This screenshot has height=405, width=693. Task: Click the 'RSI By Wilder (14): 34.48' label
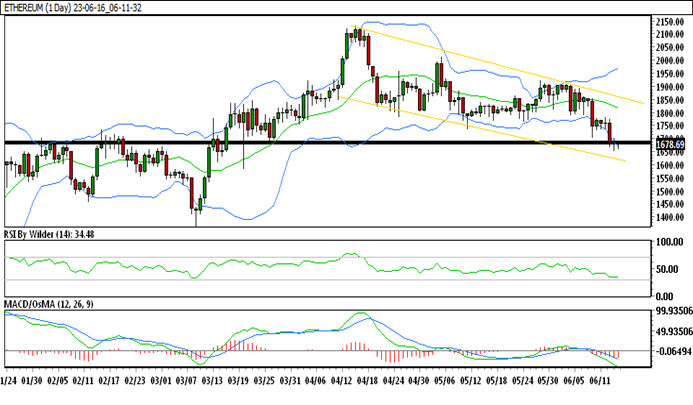(x=49, y=234)
